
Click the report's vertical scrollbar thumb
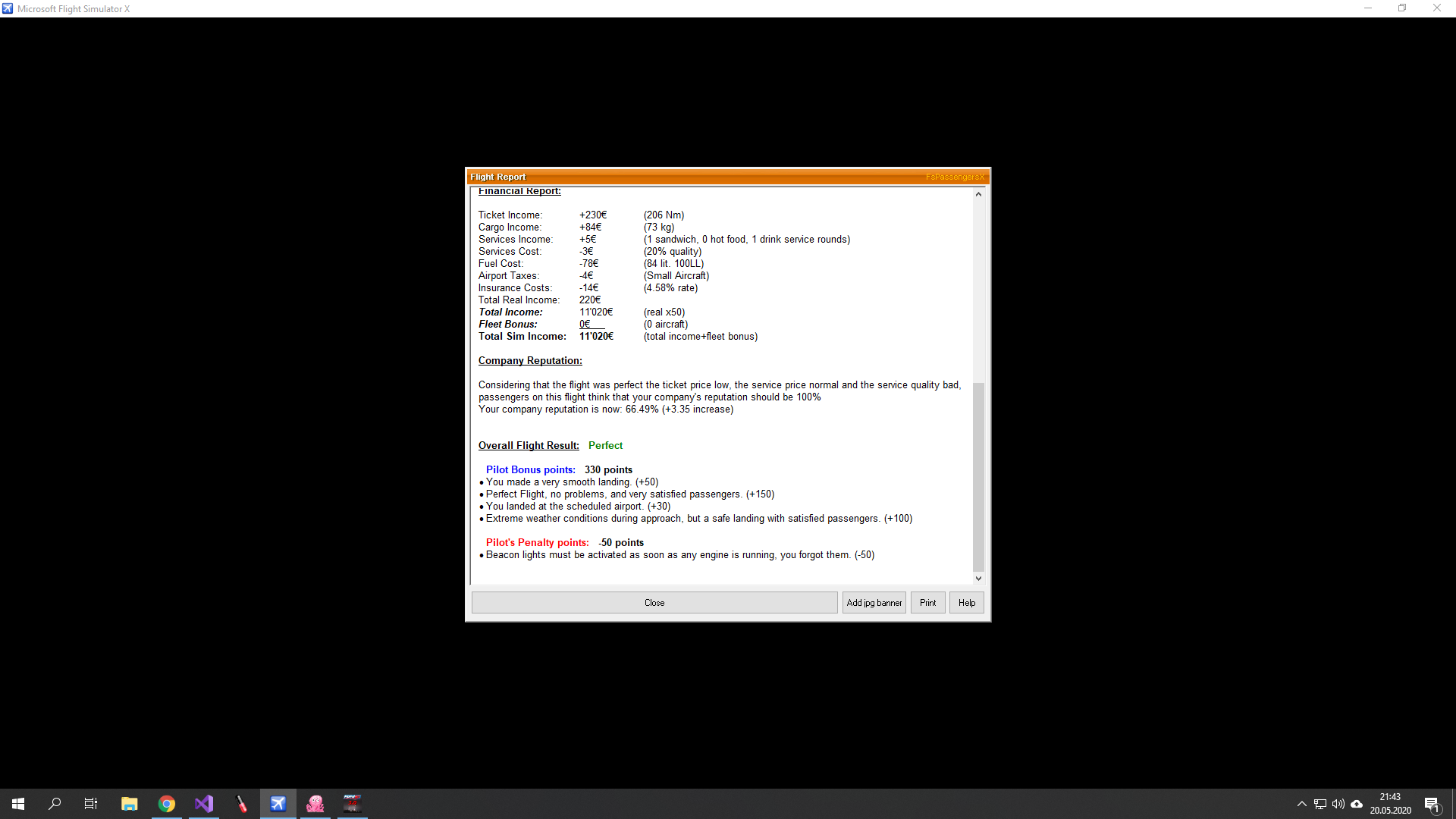[978, 476]
